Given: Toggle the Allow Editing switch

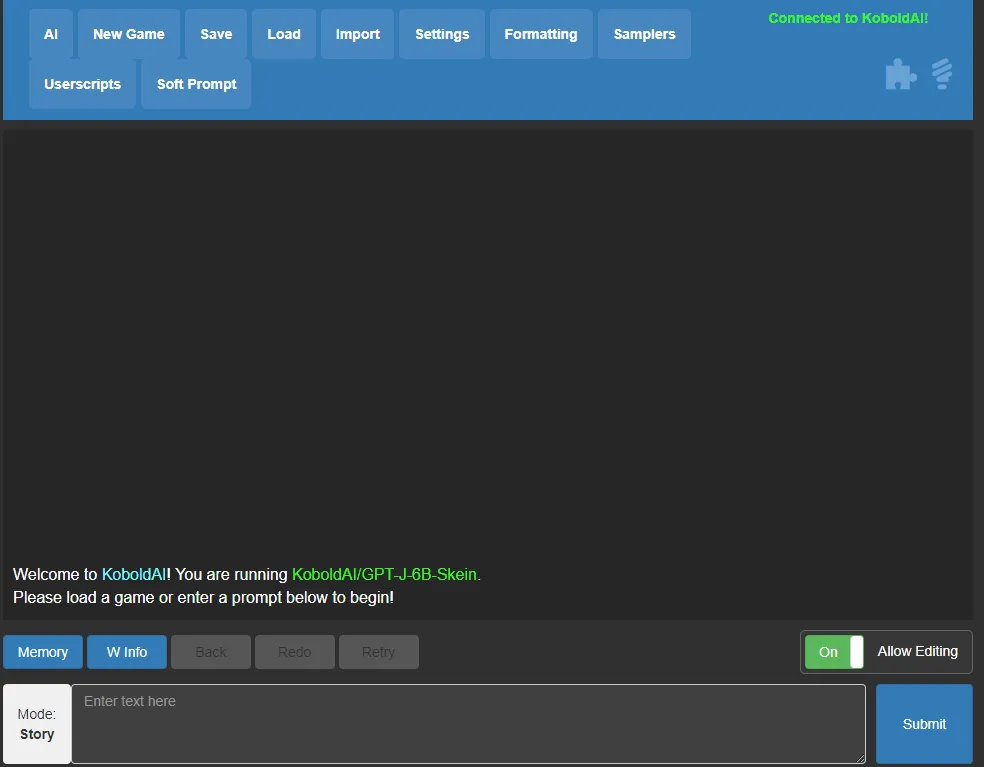Looking at the screenshot, I should [834, 652].
